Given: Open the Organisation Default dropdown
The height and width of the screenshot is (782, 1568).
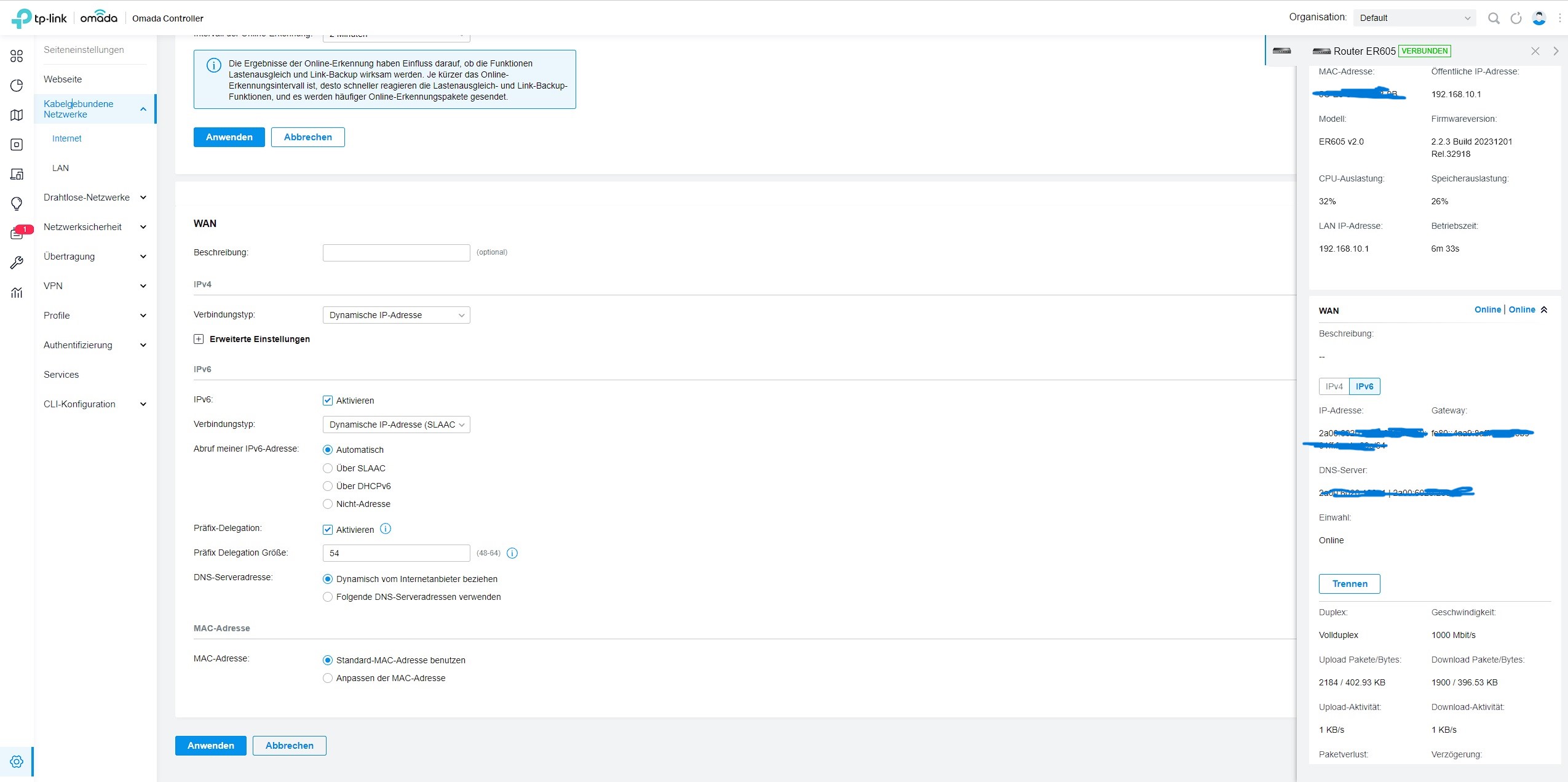Looking at the screenshot, I should click(1414, 18).
